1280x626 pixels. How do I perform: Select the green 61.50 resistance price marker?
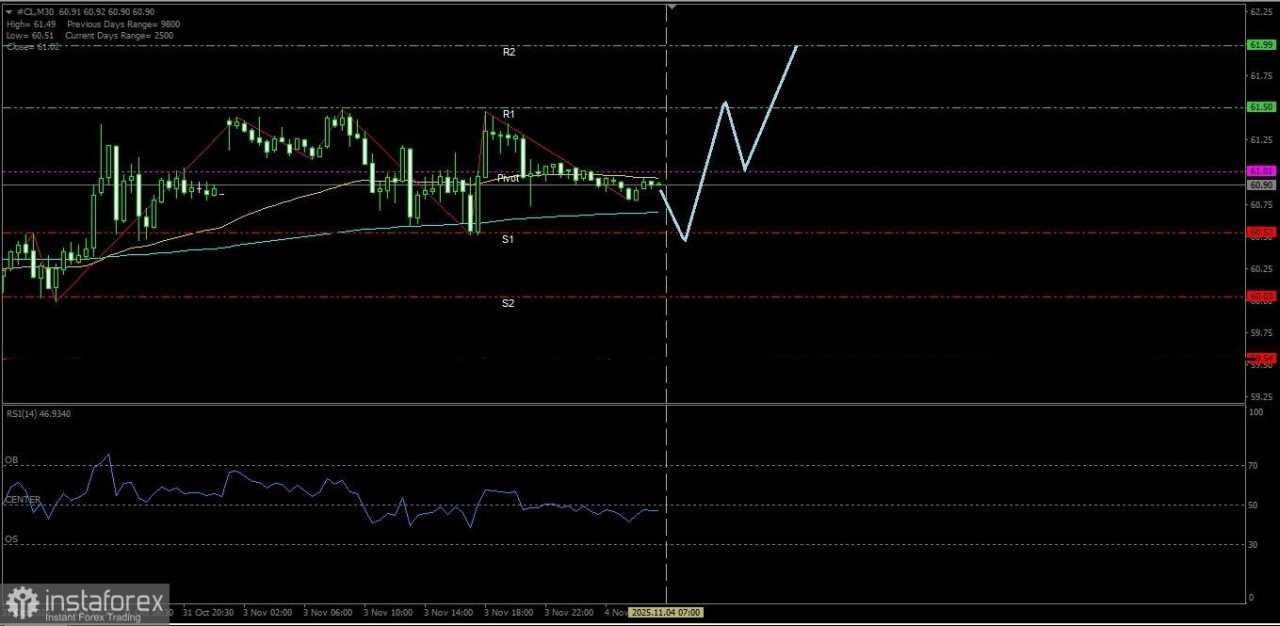(1259, 107)
